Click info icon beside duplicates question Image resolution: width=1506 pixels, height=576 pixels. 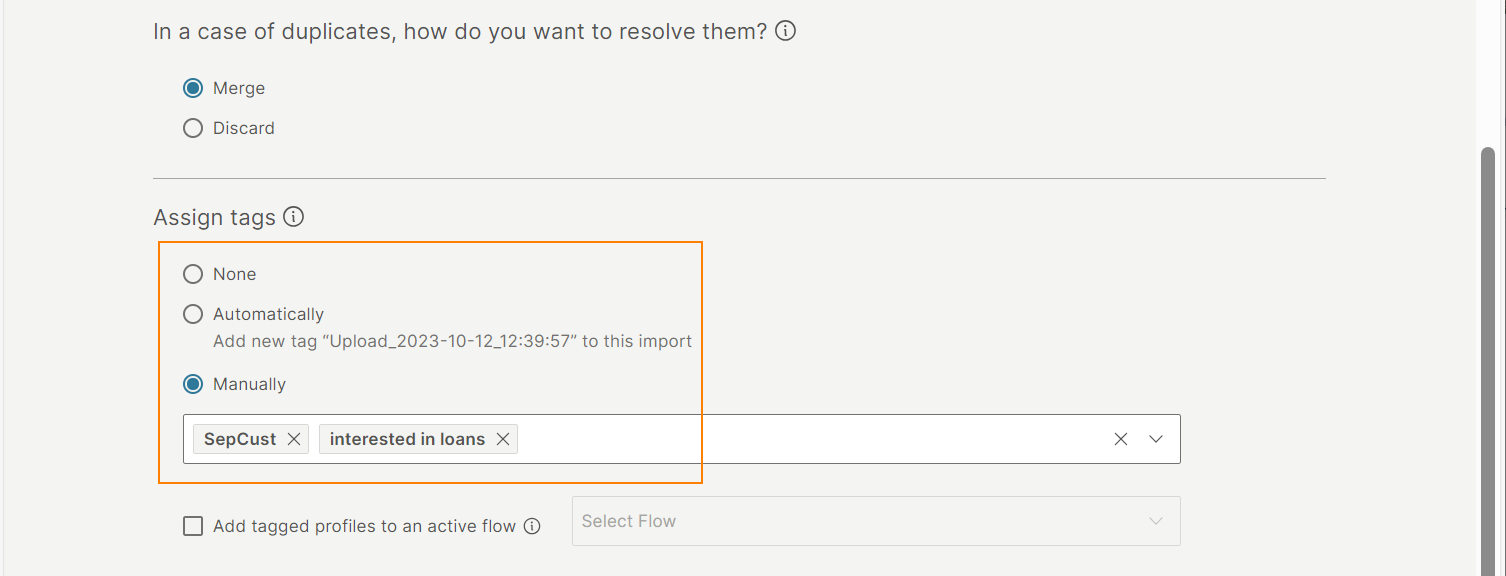coord(786,31)
